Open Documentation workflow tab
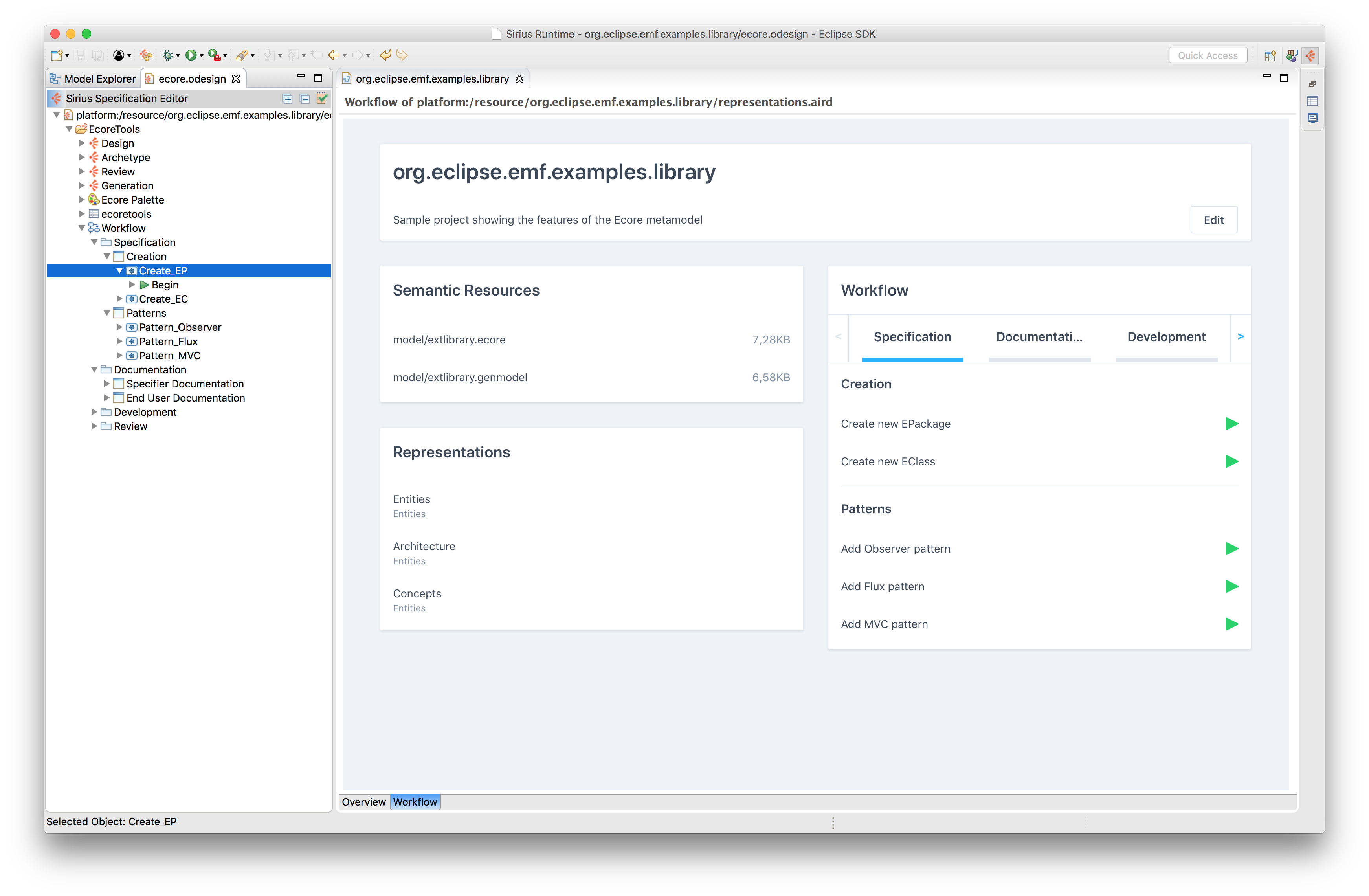Viewport: 1369px width, 896px height. [1039, 338]
